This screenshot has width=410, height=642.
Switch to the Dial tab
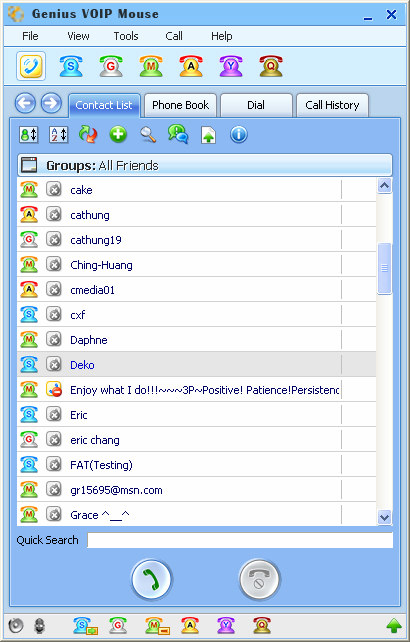click(x=256, y=105)
